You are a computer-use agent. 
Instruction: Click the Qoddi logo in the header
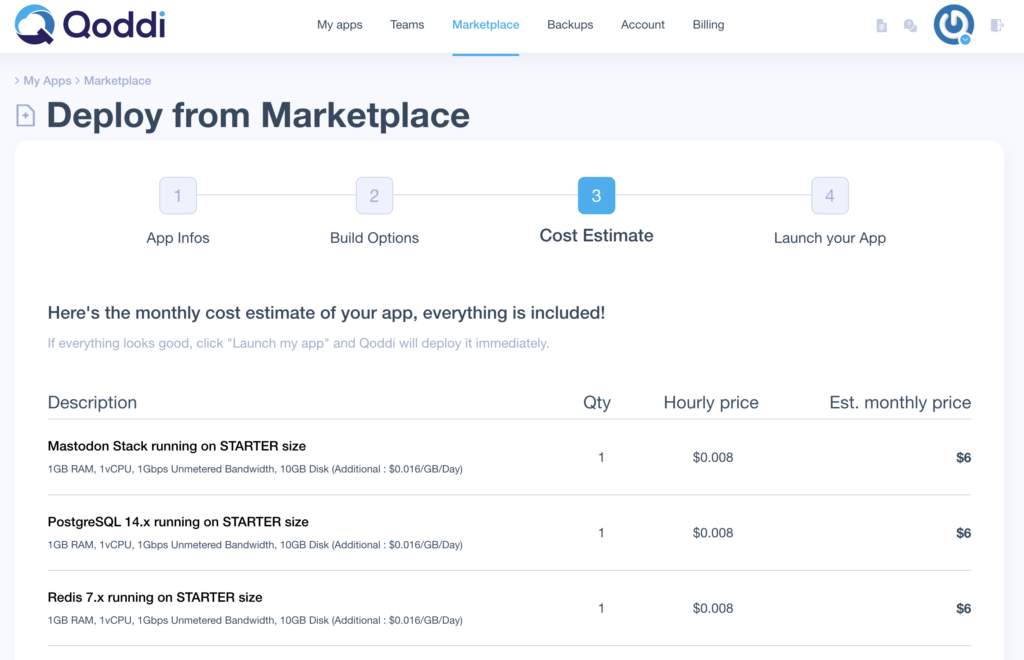(90, 25)
